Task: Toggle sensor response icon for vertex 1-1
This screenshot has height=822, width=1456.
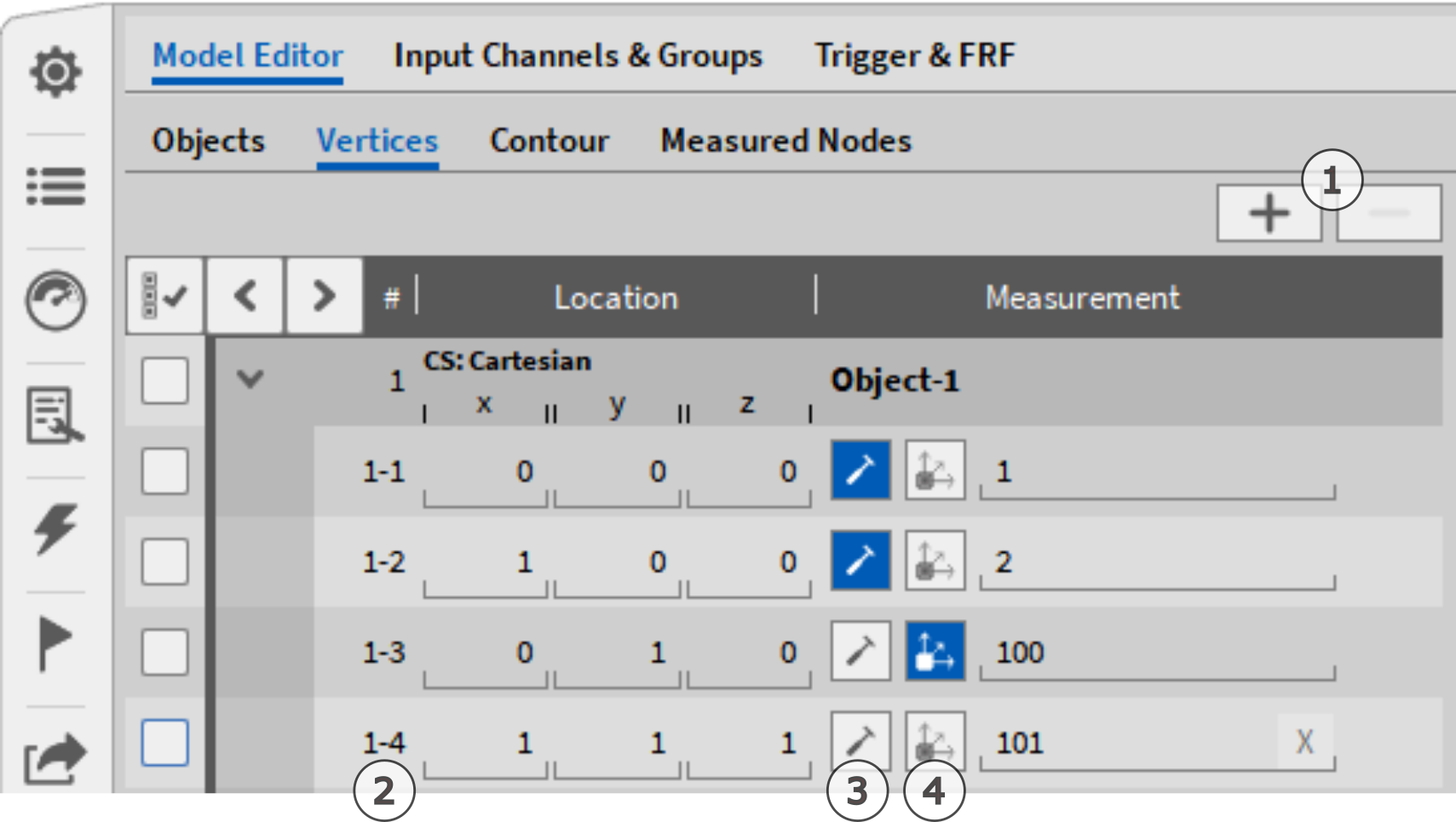Action: pyautogui.click(x=935, y=470)
